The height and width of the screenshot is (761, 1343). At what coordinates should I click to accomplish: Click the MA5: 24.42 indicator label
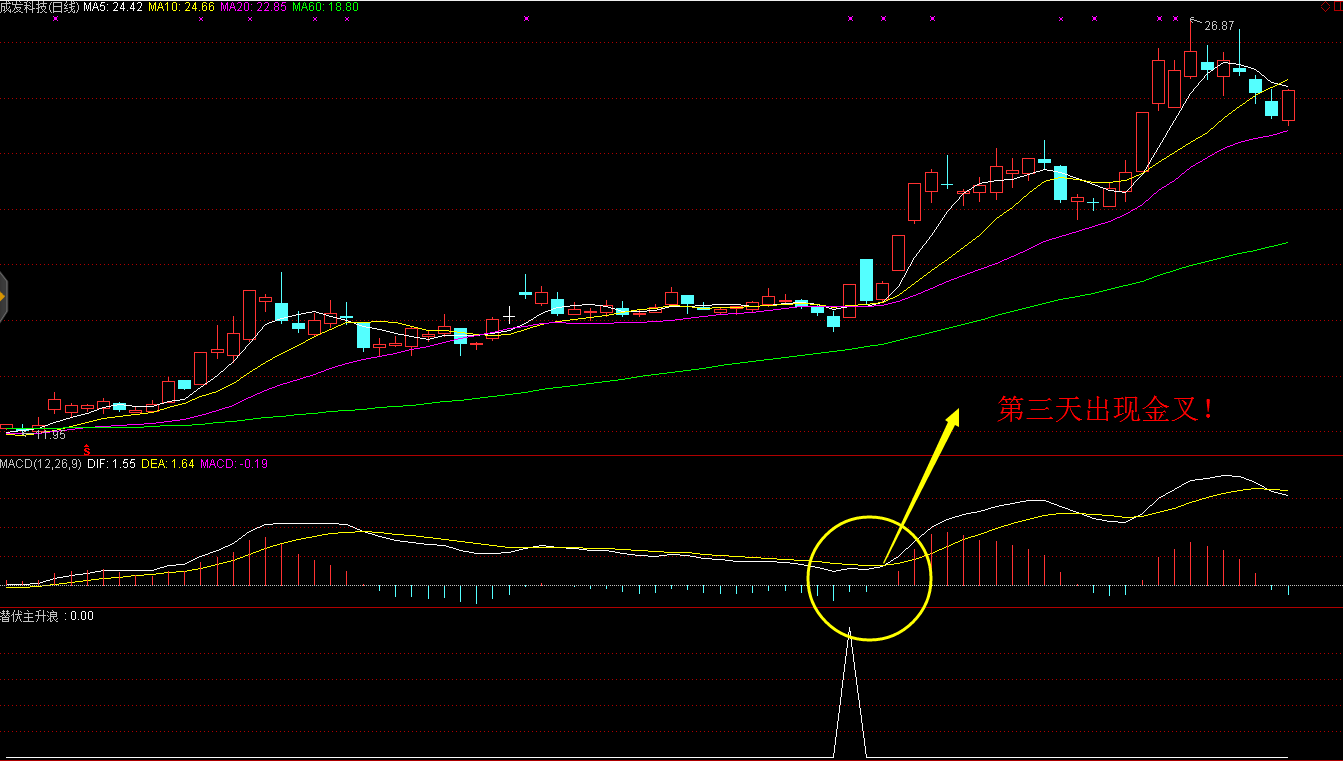point(113,7)
